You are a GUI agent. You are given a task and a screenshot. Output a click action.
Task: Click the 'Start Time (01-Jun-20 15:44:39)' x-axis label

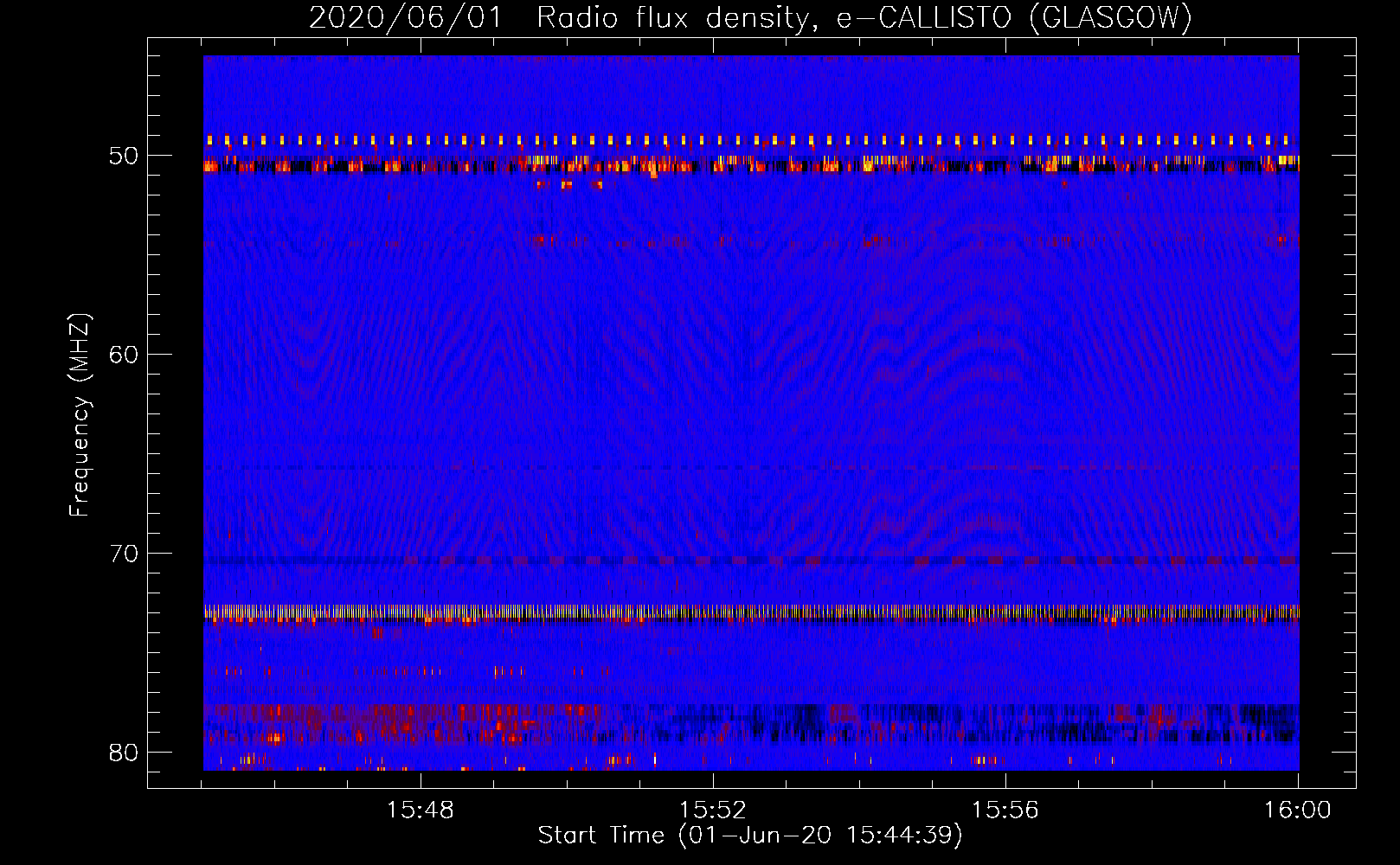750,836
